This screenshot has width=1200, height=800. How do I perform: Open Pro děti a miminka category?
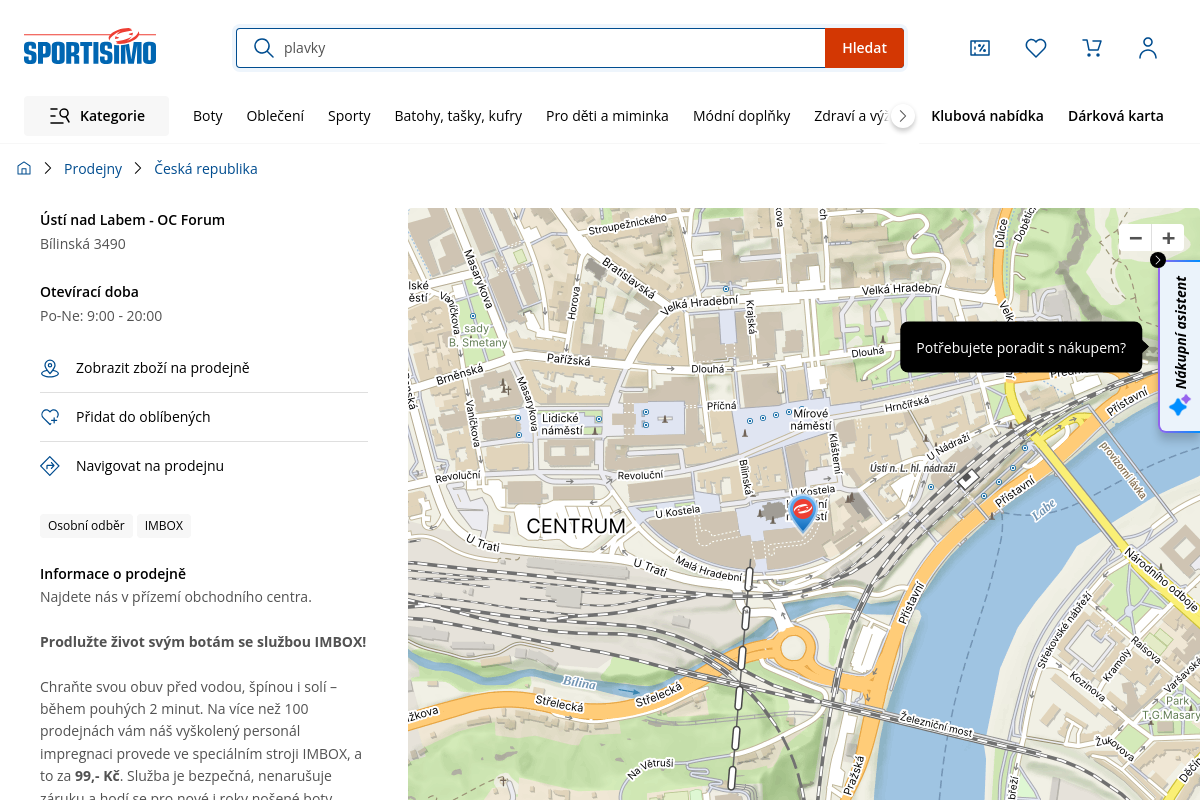point(607,116)
